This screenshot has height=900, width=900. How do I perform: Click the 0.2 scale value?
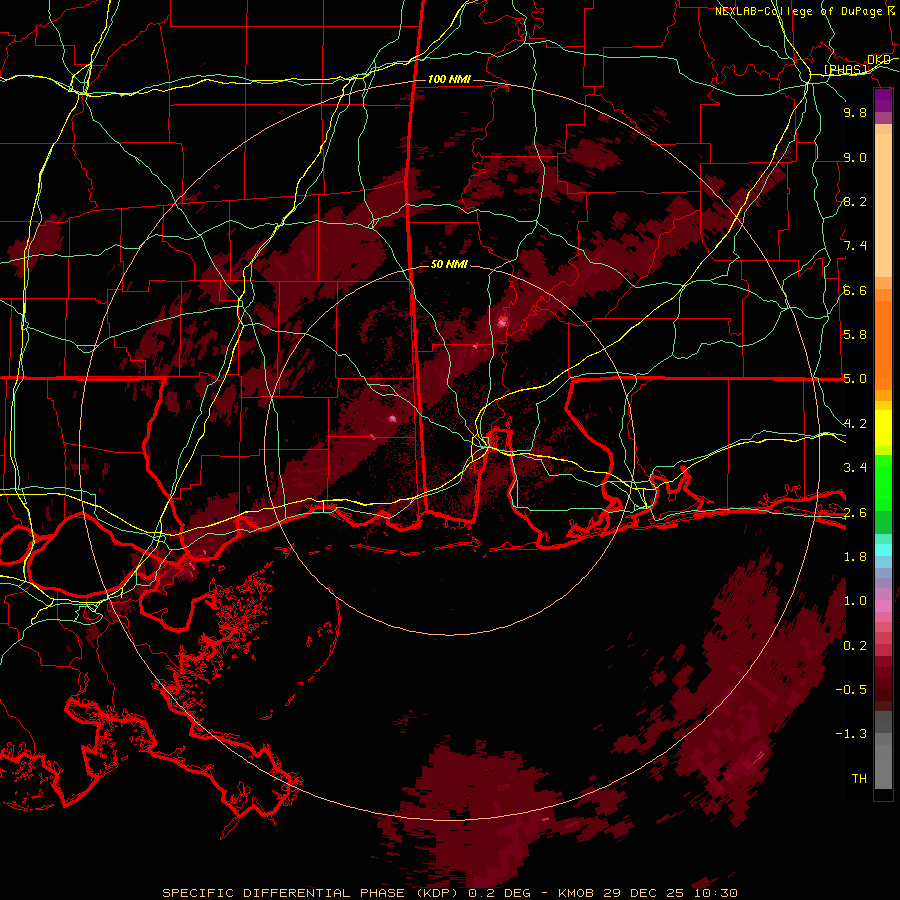(x=855, y=646)
